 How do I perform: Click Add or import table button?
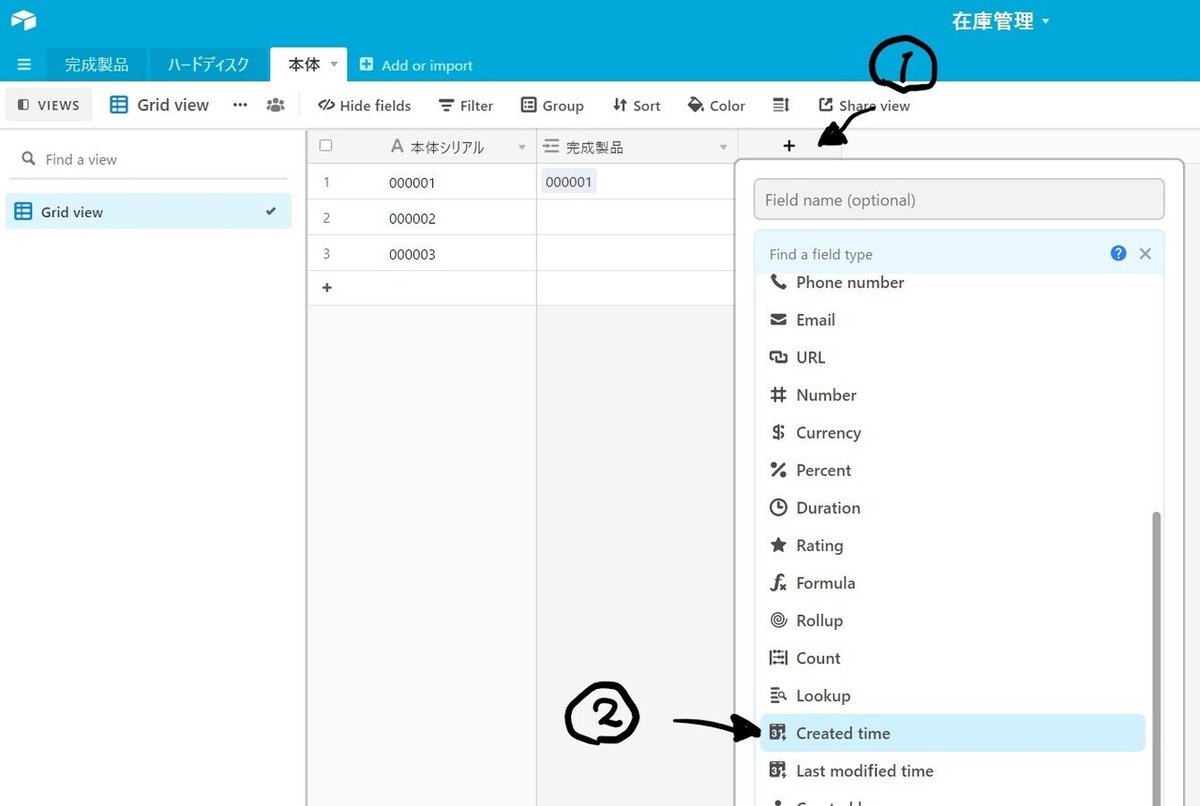coord(416,65)
